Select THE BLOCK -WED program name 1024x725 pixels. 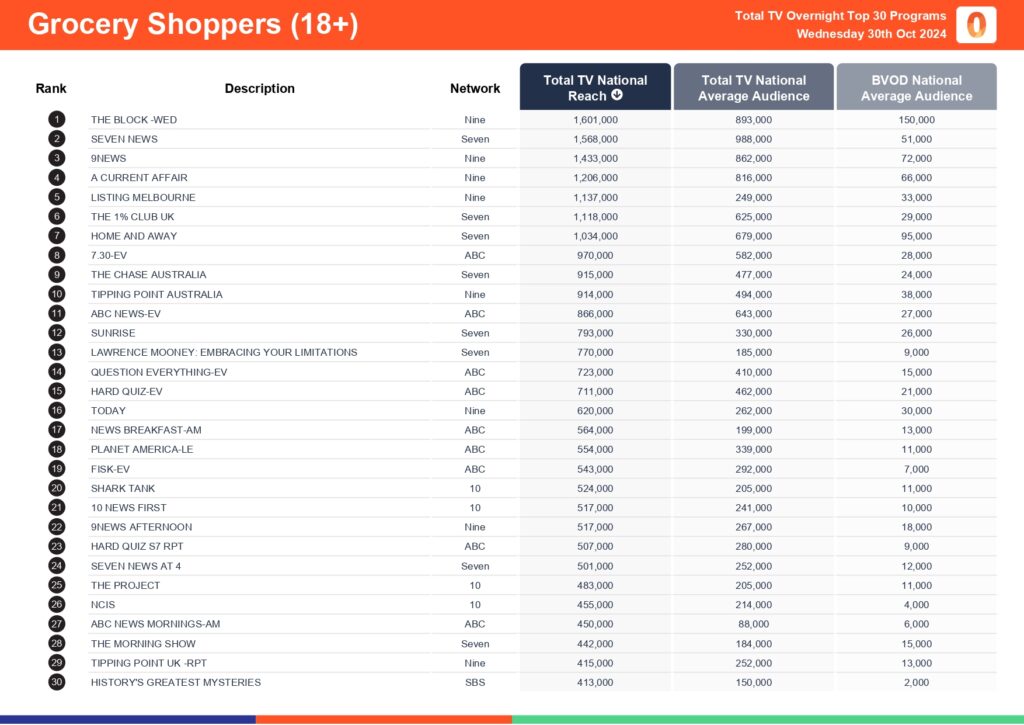[x=134, y=120]
